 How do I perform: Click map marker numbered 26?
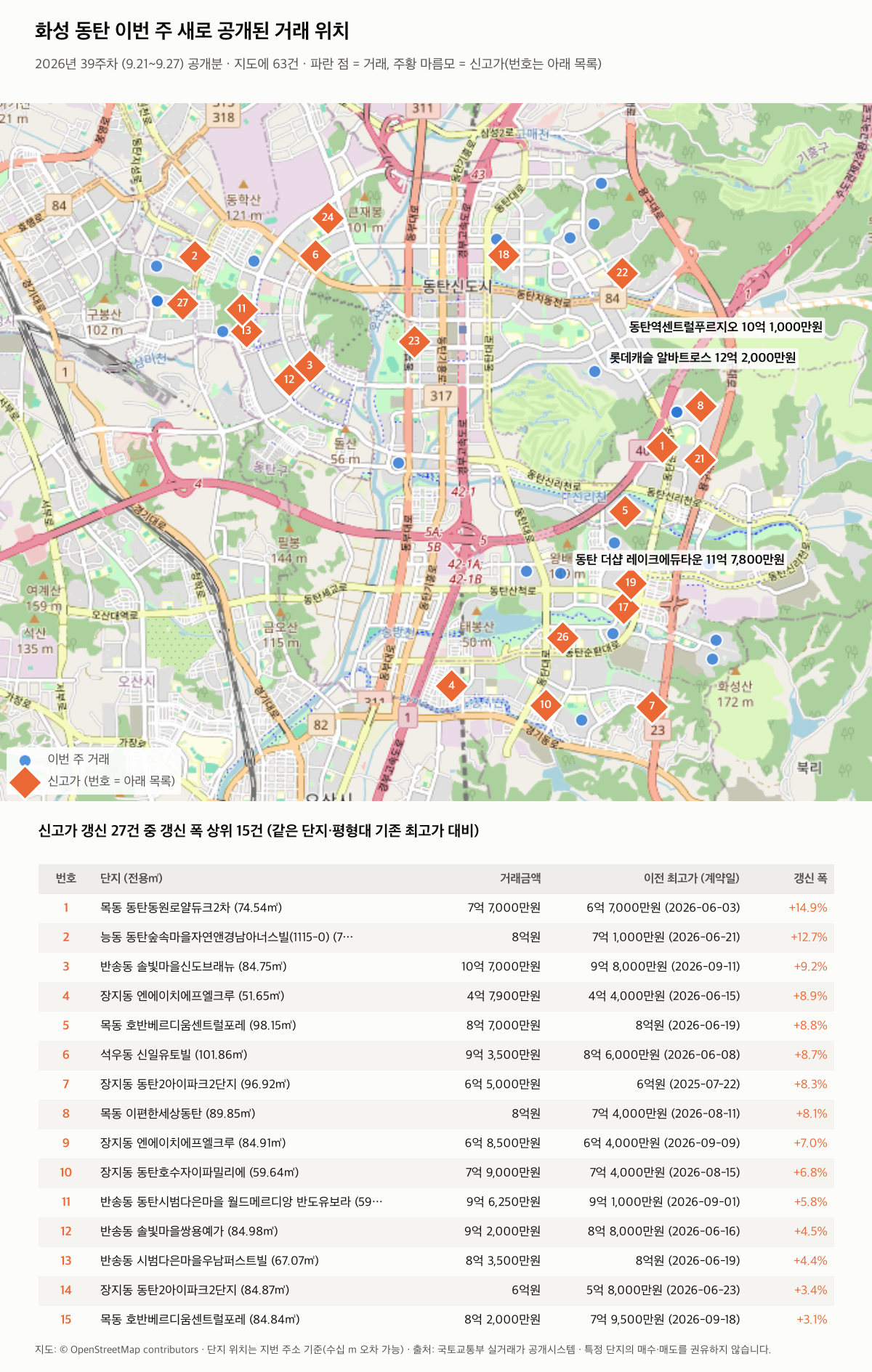point(562,637)
